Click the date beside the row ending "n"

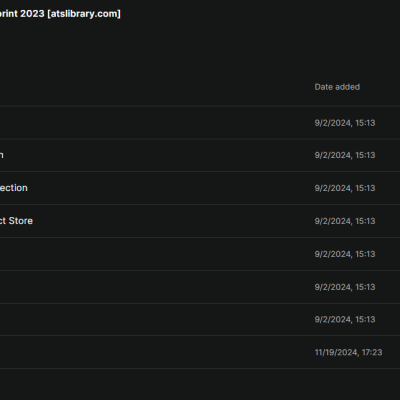point(345,155)
